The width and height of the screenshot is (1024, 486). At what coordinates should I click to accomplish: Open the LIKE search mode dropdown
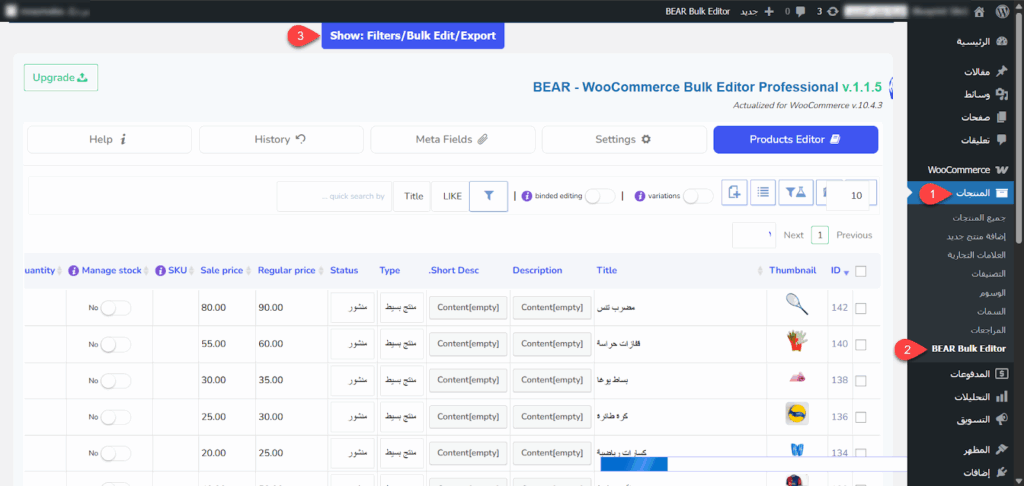pyautogui.click(x=451, y=196)
